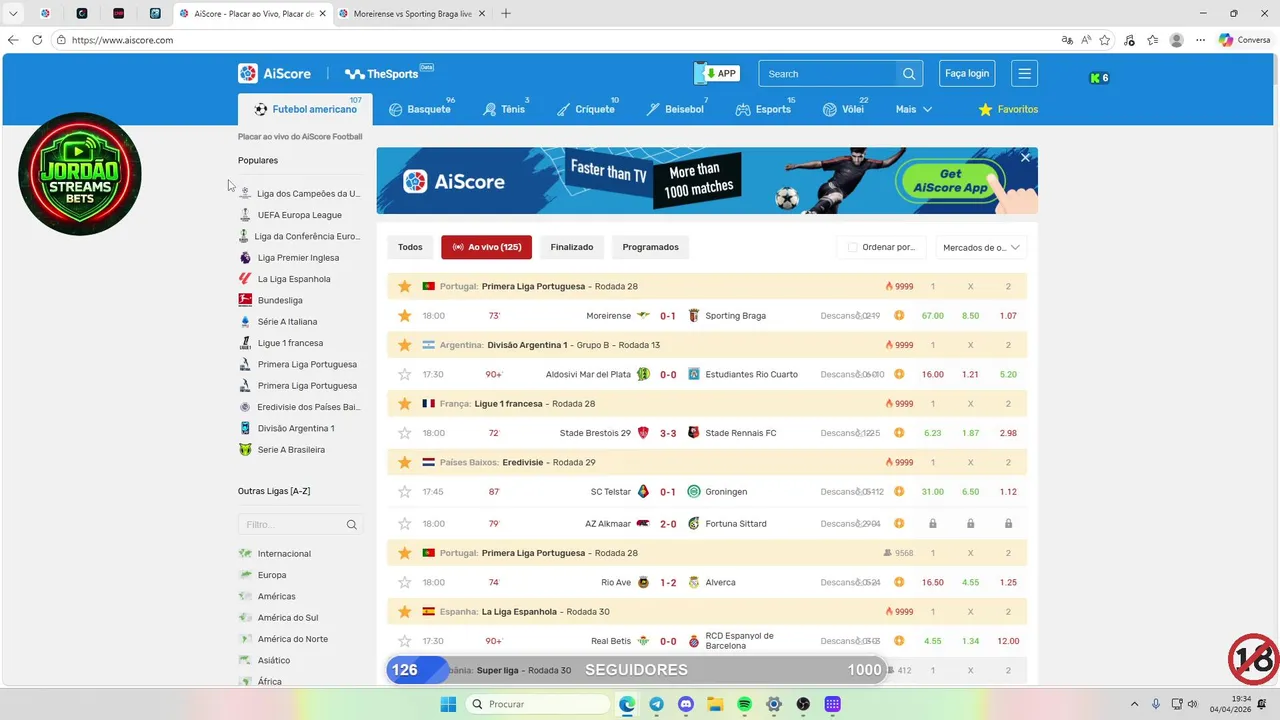Favorite AZ Alkmaar vs Fortuna Sittard star

point(404,523)
